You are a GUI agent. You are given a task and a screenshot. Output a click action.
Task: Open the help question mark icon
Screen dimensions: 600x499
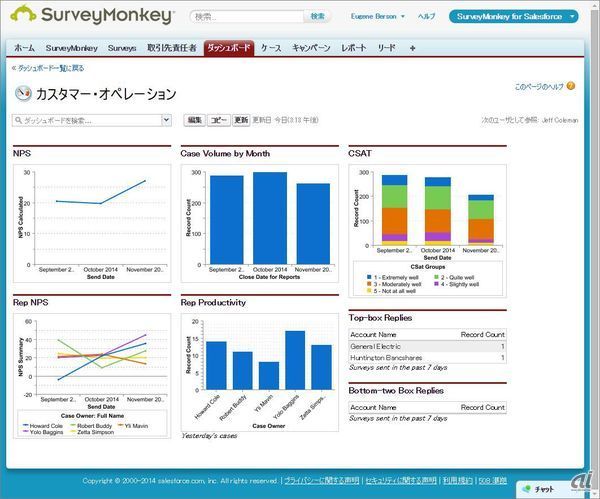tap(571, 86)
